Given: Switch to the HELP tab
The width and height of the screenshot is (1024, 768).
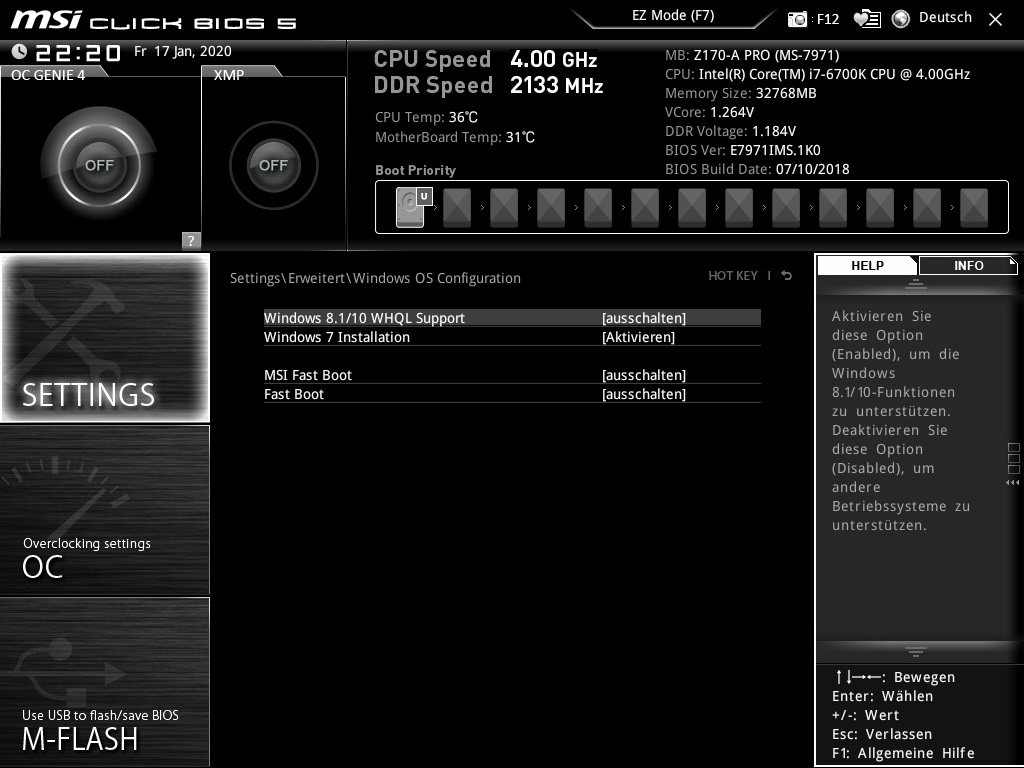Looking at the screenshot, I should click(867, 266).
